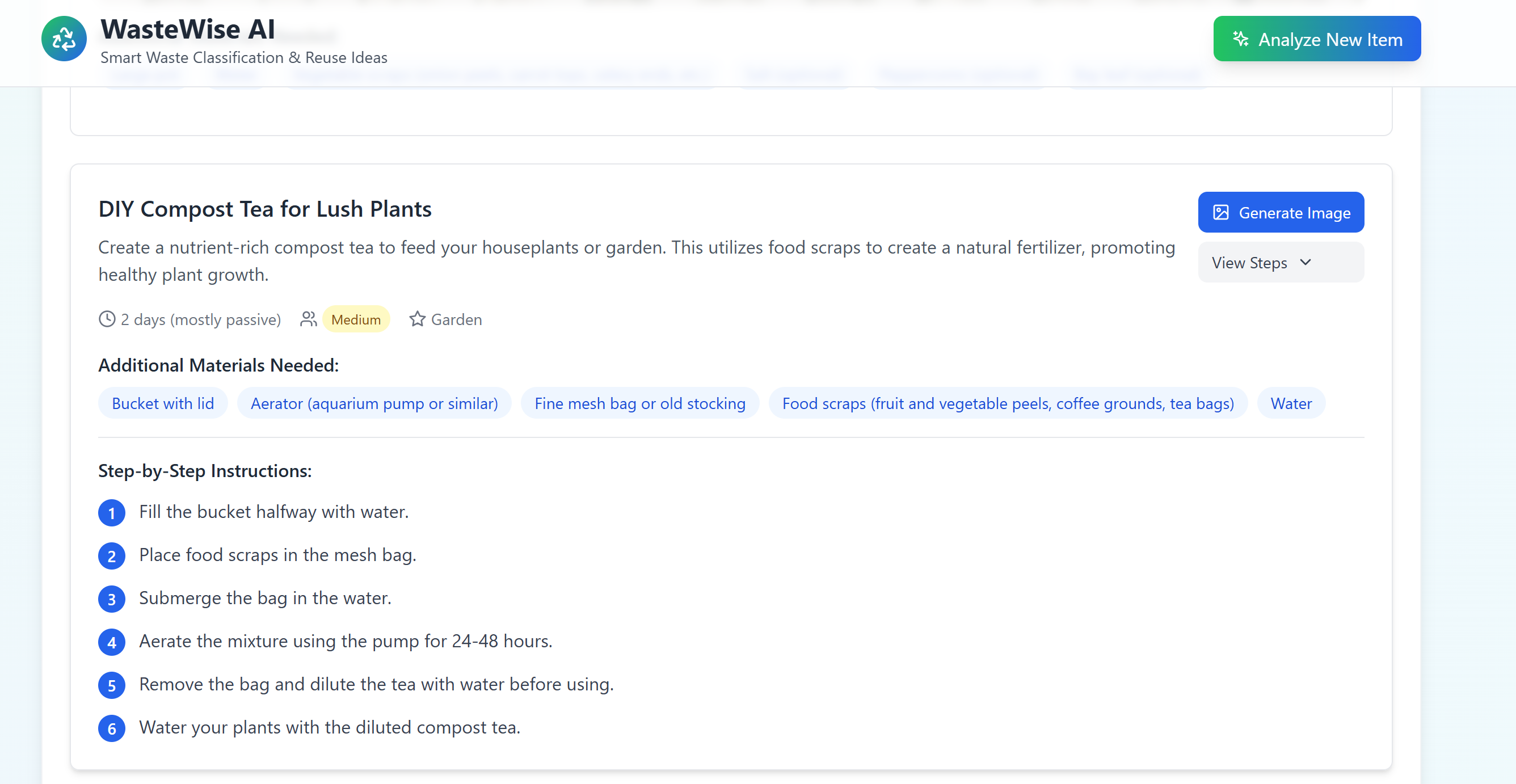Click the DIY Compost Tea title
Image resolution: width=1516 pixels, height=784 pixels.
pyautogui.click(x=265, y=209)
